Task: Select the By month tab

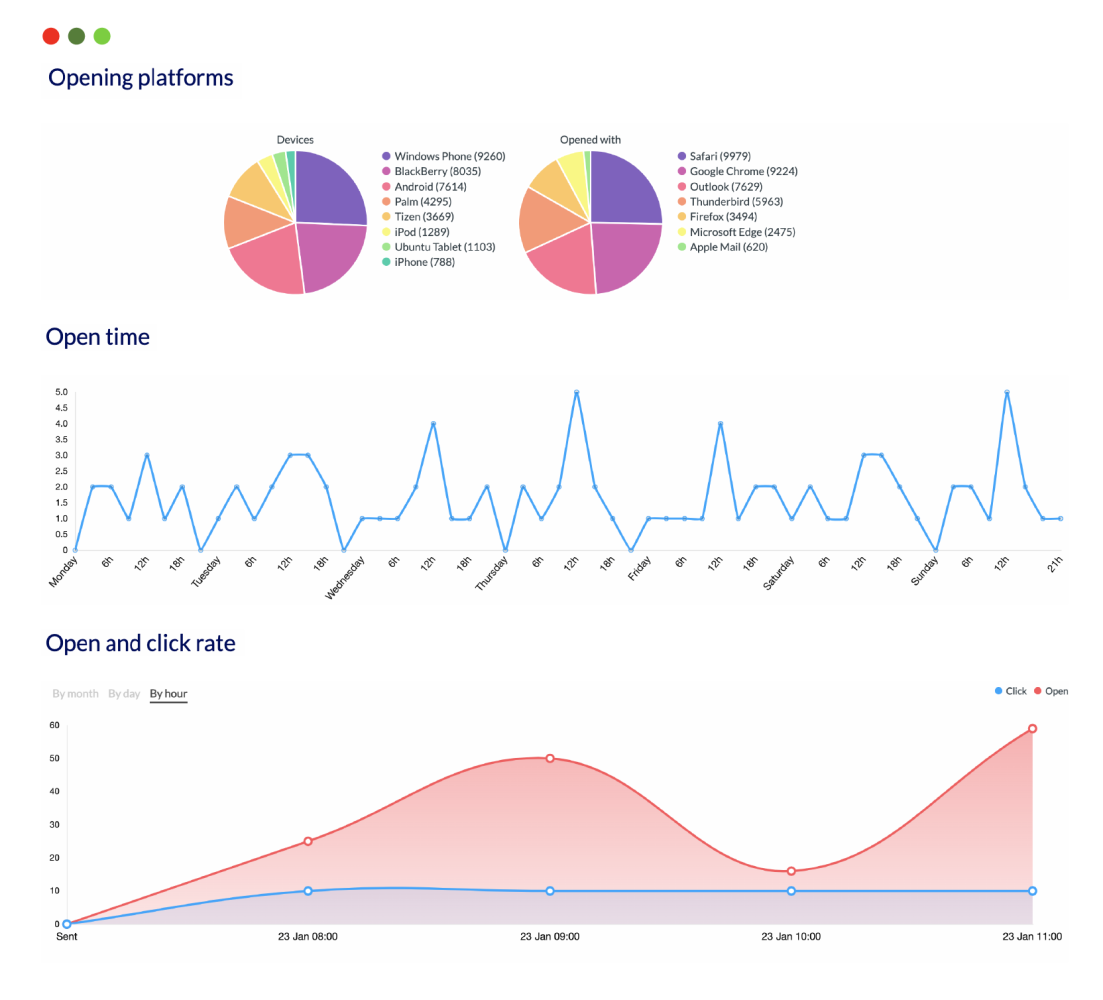Action: [x=75, y=694]
